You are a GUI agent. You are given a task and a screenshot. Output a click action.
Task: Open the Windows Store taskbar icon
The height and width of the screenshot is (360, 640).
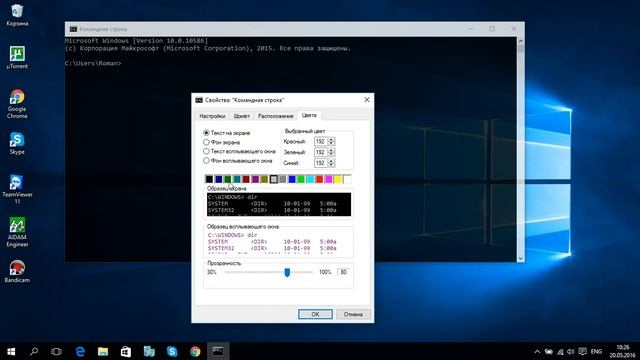click(x=126, y=351)
